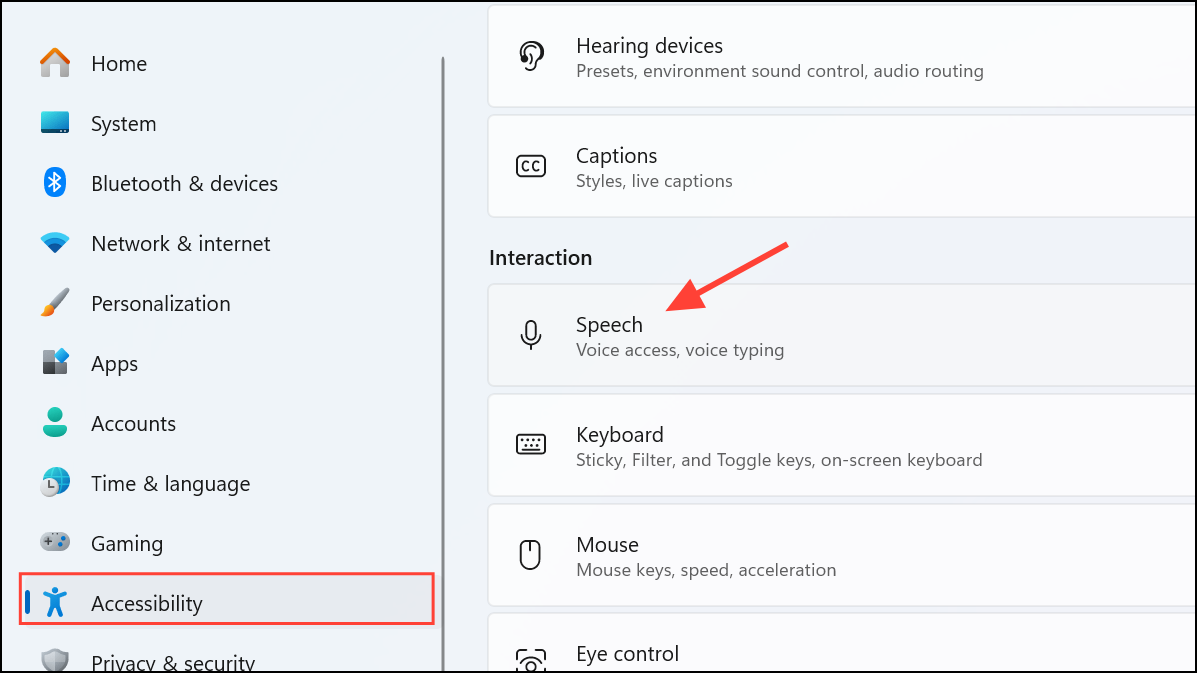Open the Keyboard title

(x=619, y=435)
